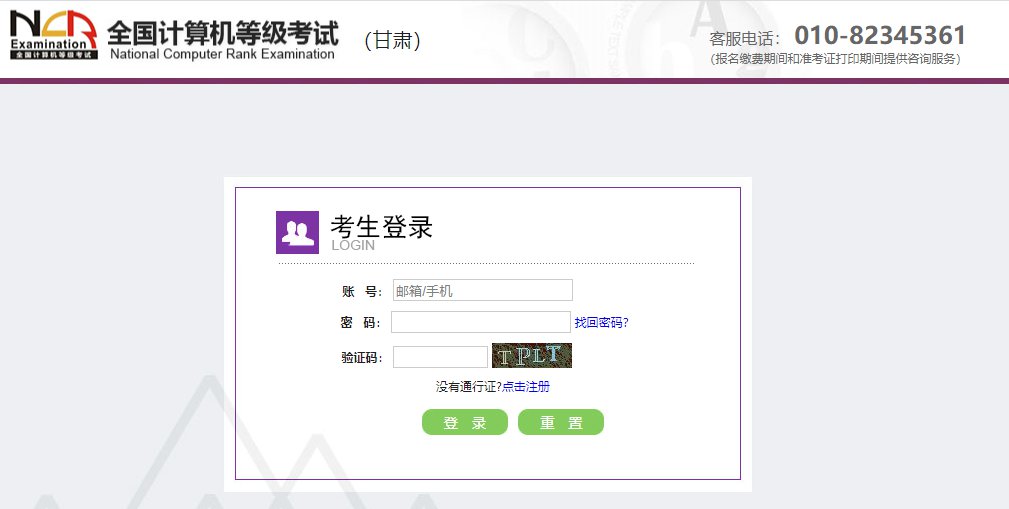Click the 没有通行证? prompt text
The height and width of the screenshot is (509, 1009).
point(468,387)
